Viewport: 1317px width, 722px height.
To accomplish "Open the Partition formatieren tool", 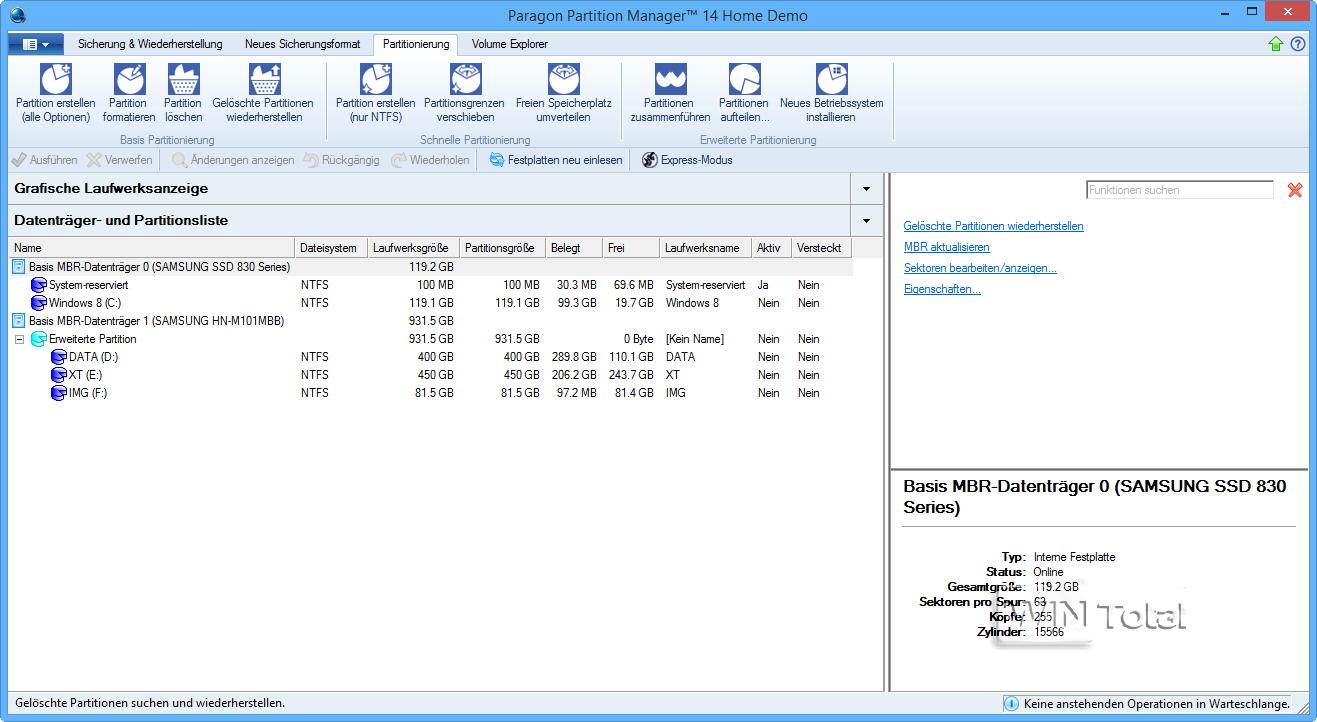I will tap(128, 90).
